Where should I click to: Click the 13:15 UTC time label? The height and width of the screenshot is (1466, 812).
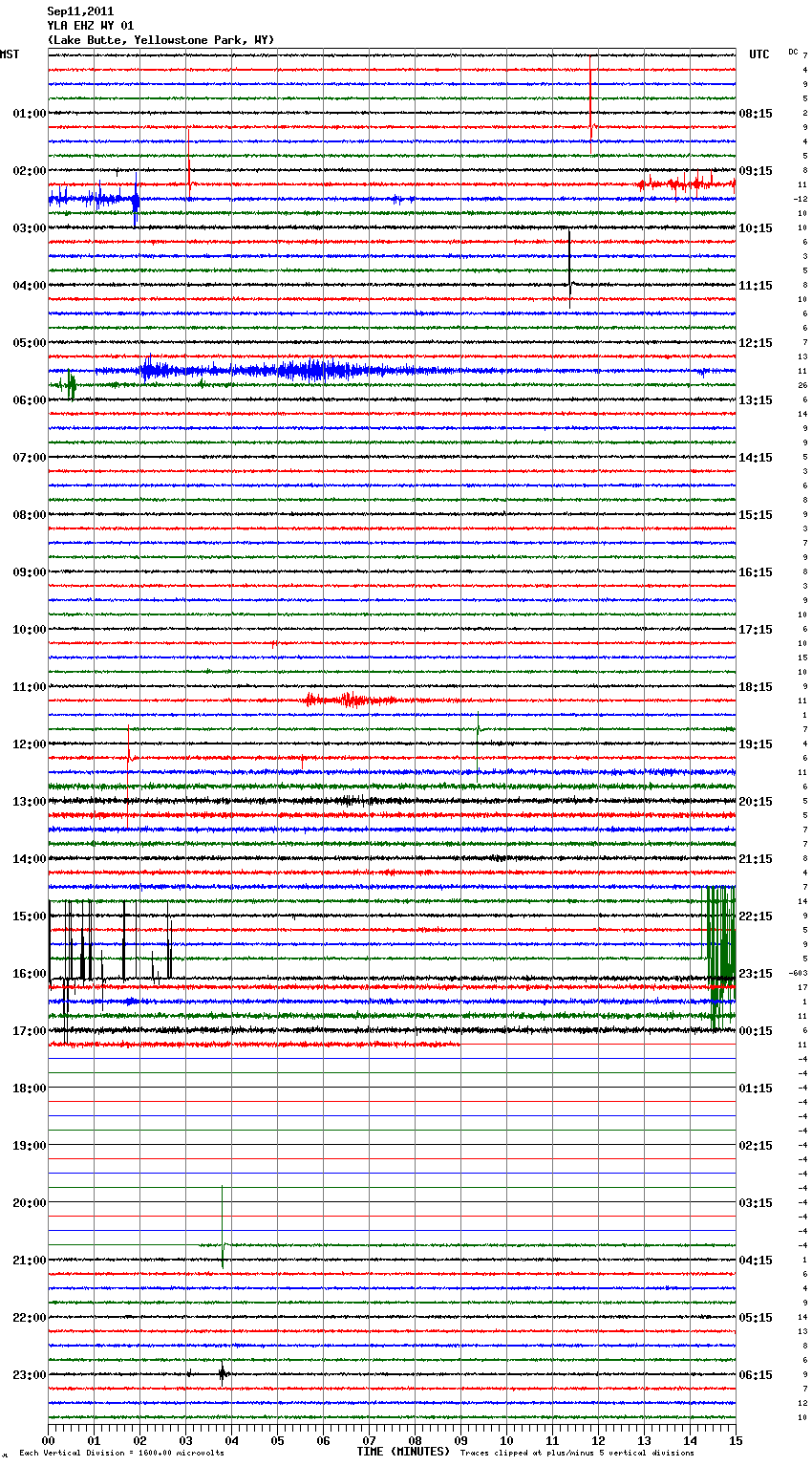756,400
